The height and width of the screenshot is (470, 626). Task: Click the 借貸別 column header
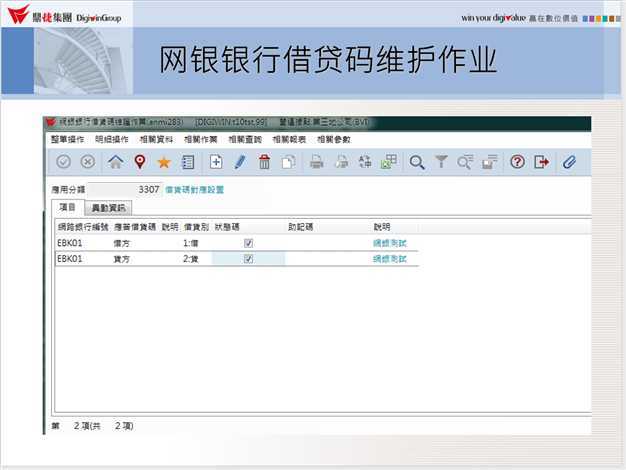[196, 227]
